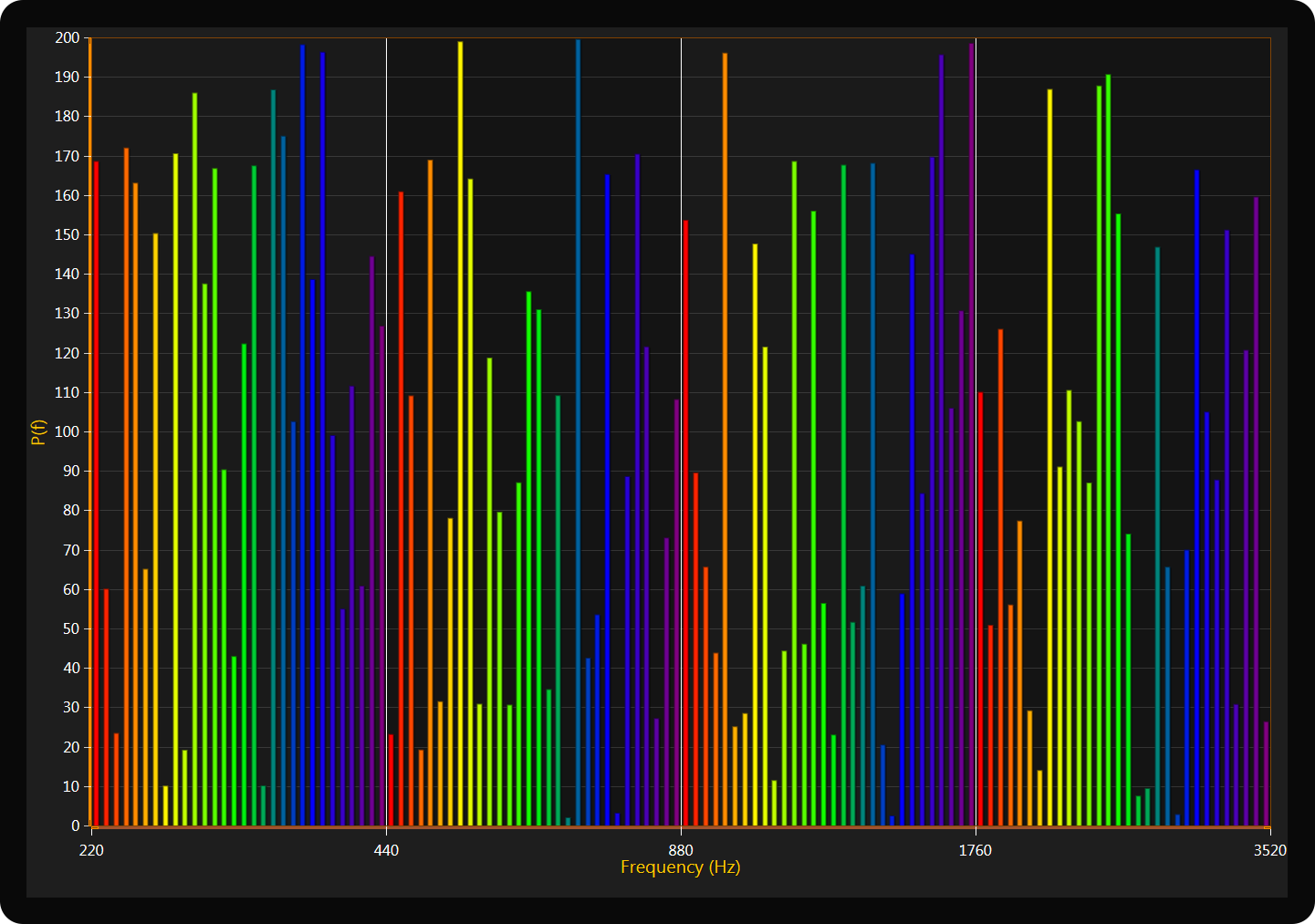Click the tall teal bar reaching 200 before 880 Hz
The height and width of the screenshot is (924, 1315).
pyautogui.click(x=578, y=429)
